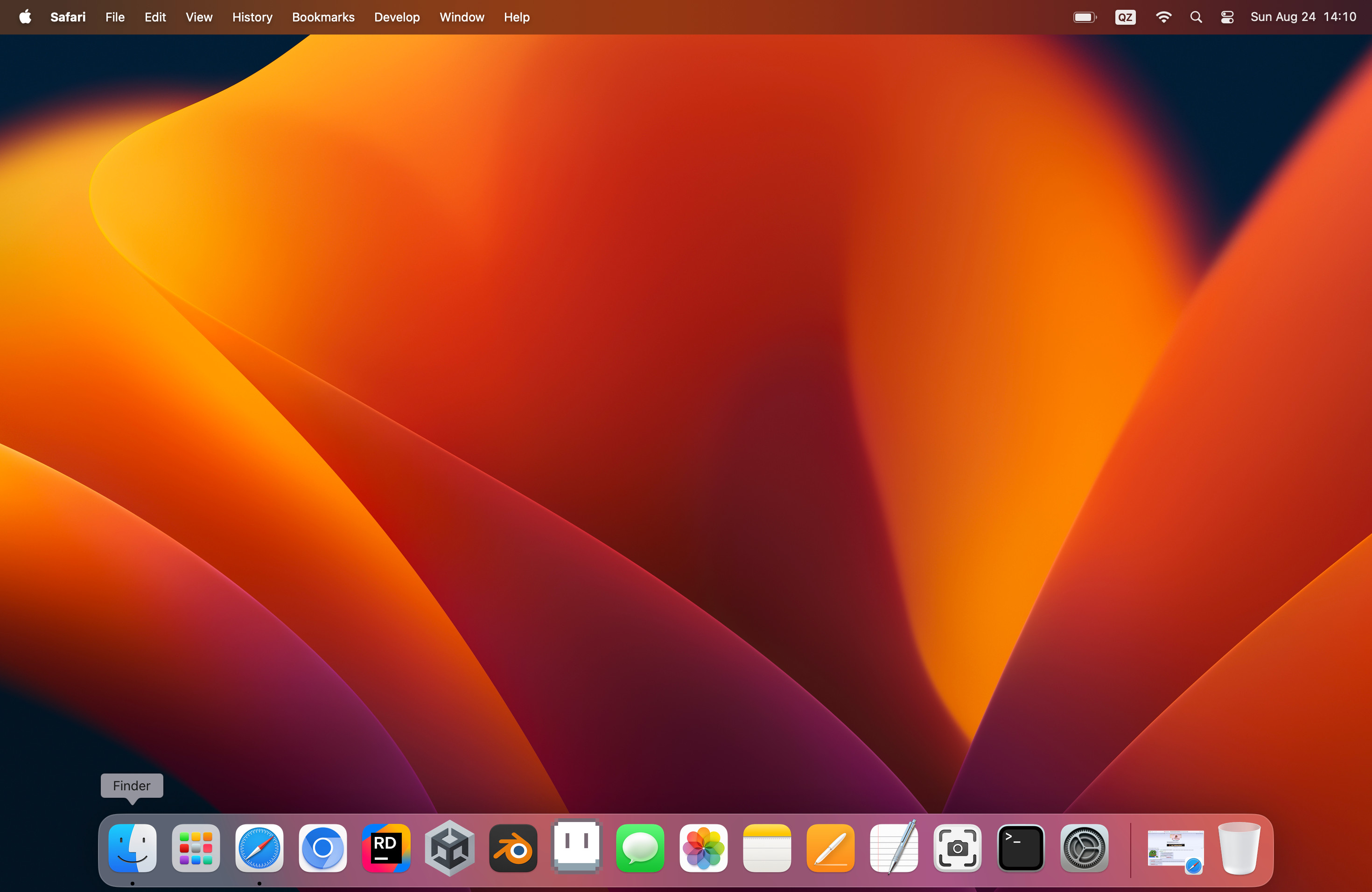Open the QZ input source menu
1372x892 pixels.
(1125, 17)
